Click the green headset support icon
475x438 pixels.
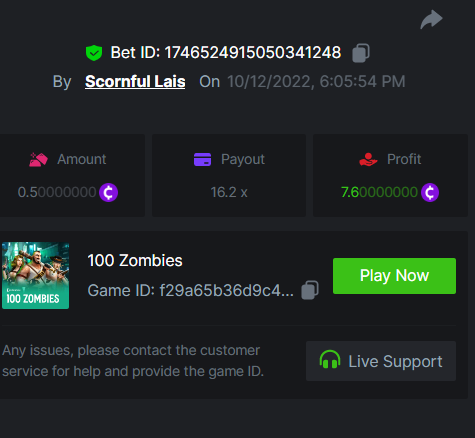(x=330, y=360)
